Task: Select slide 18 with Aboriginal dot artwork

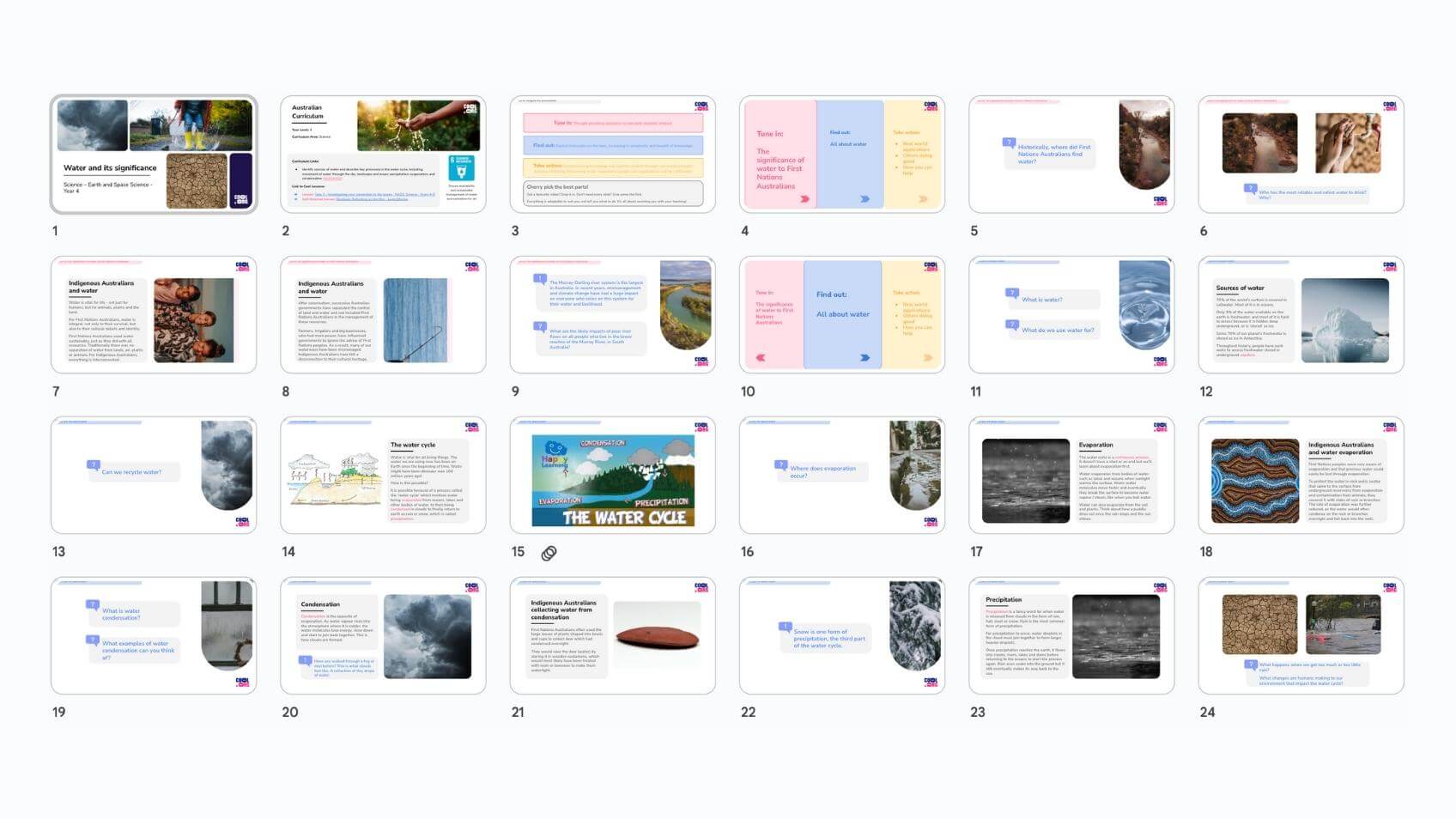Action: pos(1301,476)
